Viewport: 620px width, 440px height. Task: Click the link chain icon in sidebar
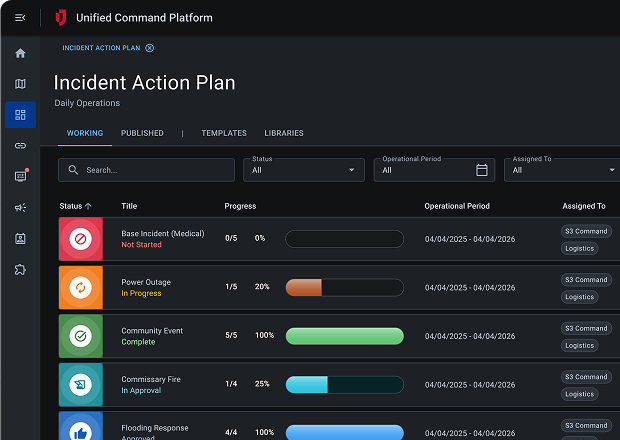(x=20, y=146)
